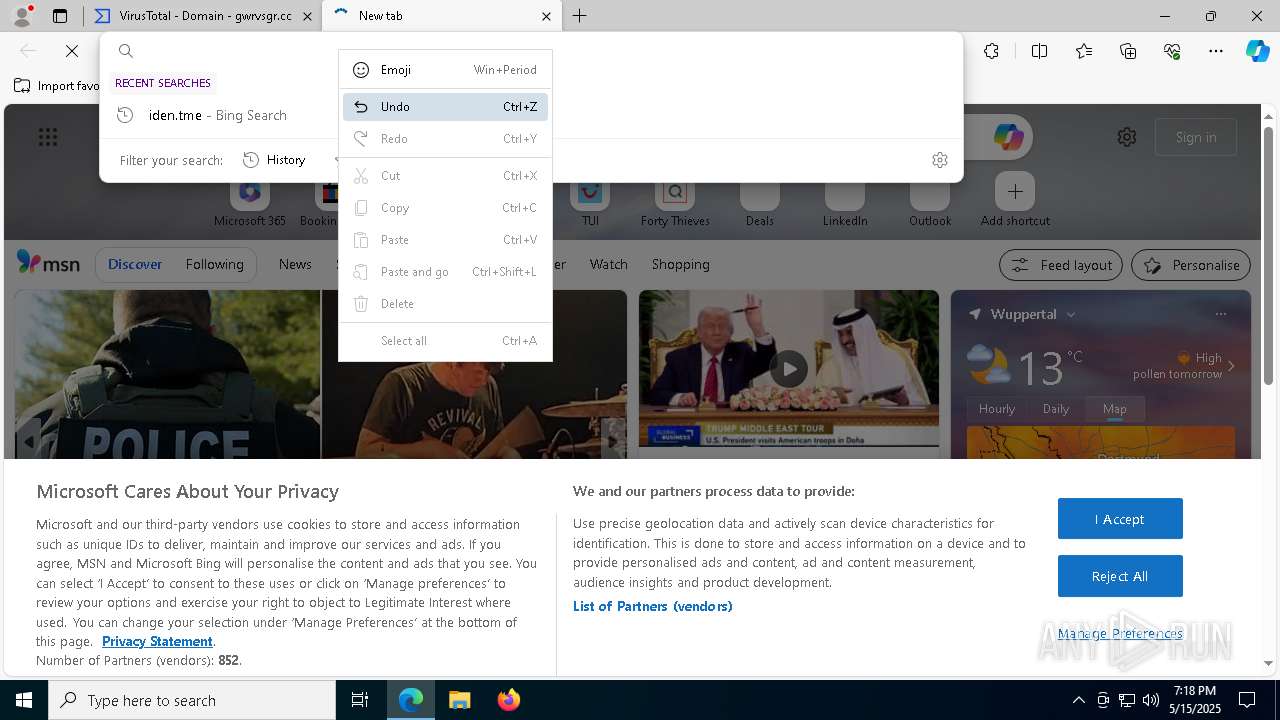This screenshot has width=1280, height=720.
Task: Open List of Partners (vendors) link
Action: click(x=652, y=606)
